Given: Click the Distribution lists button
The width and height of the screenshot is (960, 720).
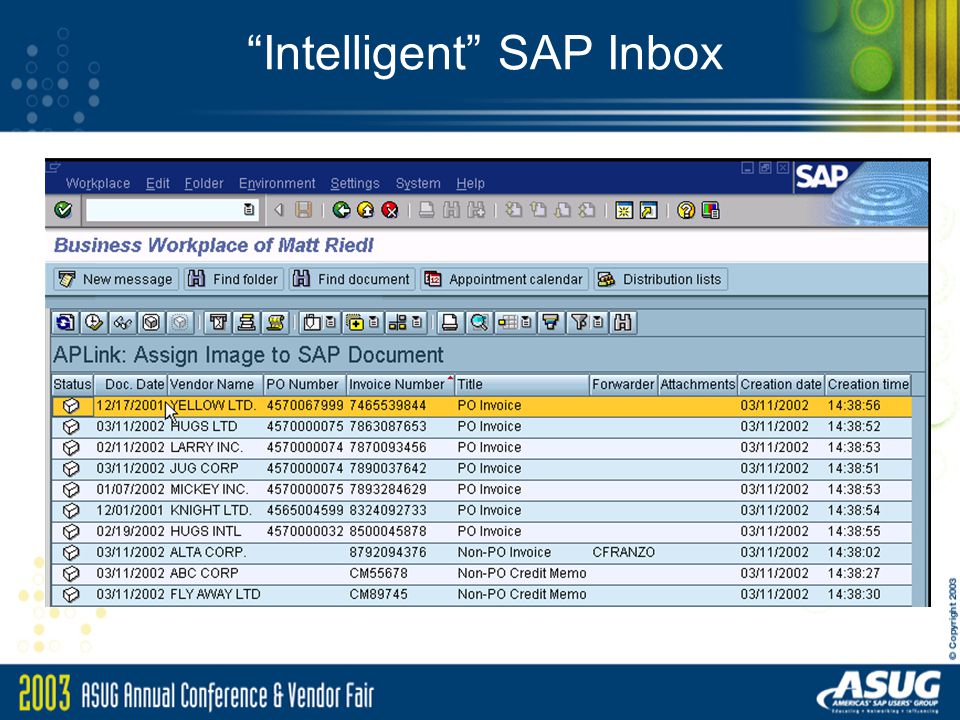Looking at the screenshot, I should [x=661, y=279].
